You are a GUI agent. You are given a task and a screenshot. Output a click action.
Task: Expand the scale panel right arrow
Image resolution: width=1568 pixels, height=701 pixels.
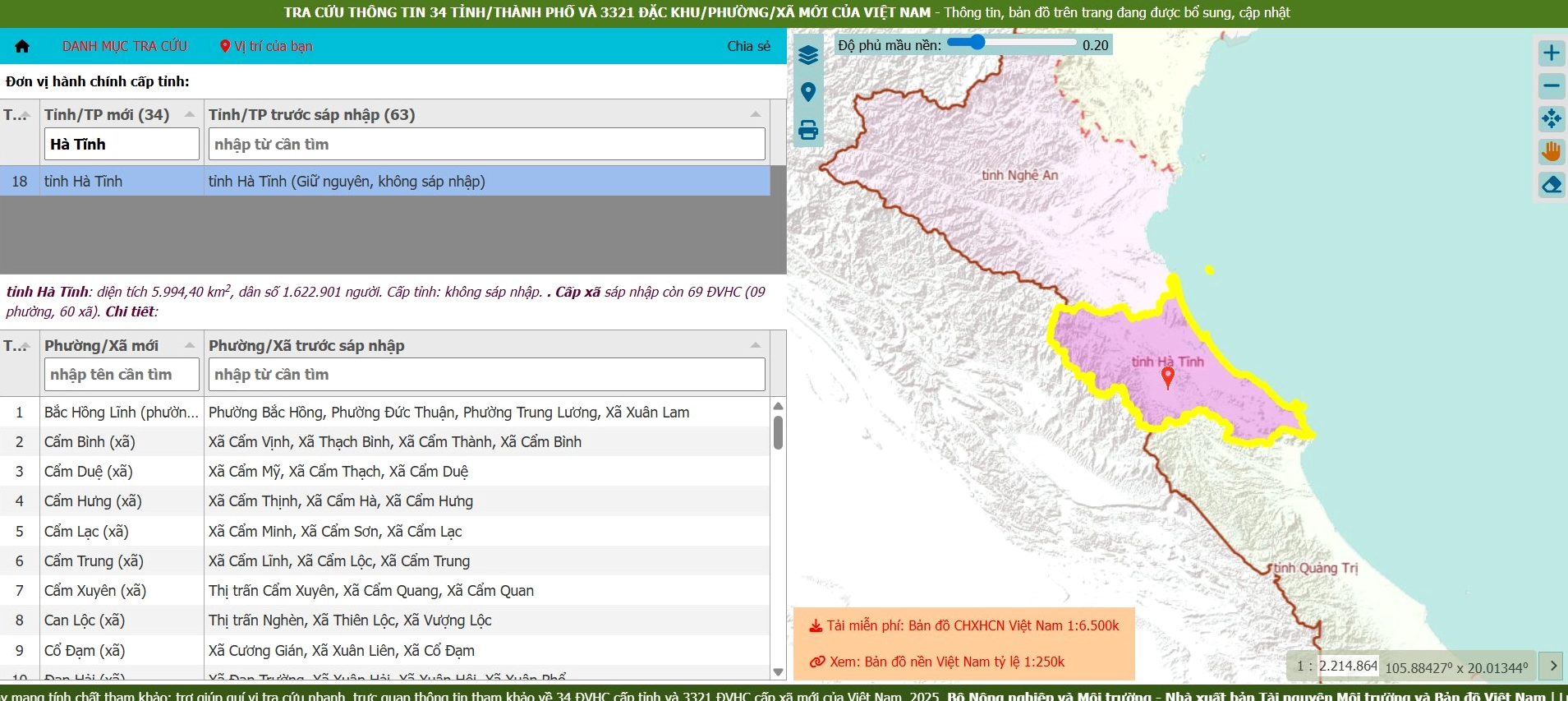(1552, 666)
